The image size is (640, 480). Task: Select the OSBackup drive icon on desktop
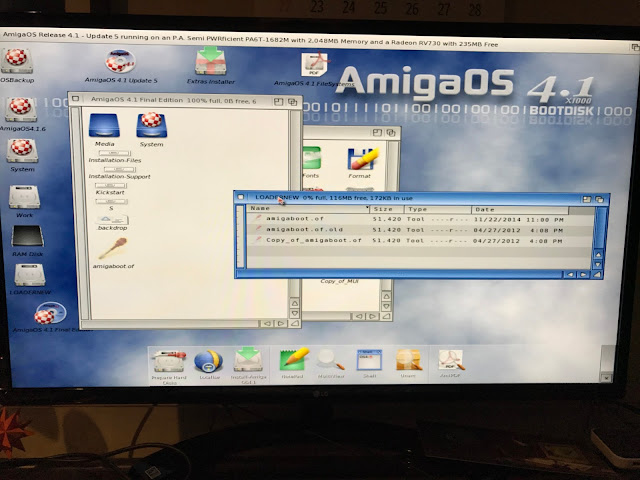[16, 61]
